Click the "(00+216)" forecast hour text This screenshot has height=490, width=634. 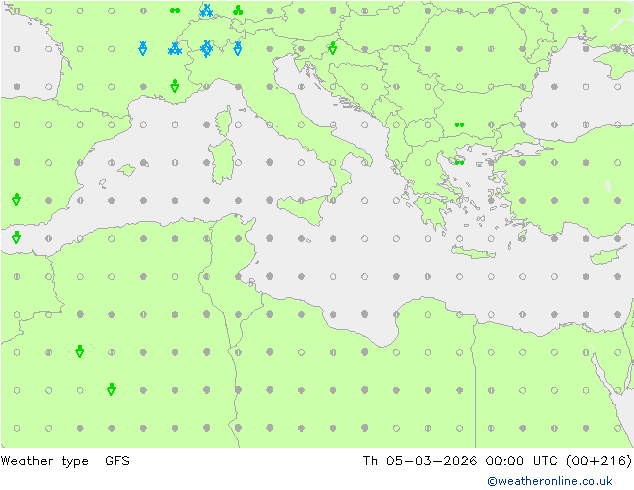pyautogui.click(x=599, y=460)
